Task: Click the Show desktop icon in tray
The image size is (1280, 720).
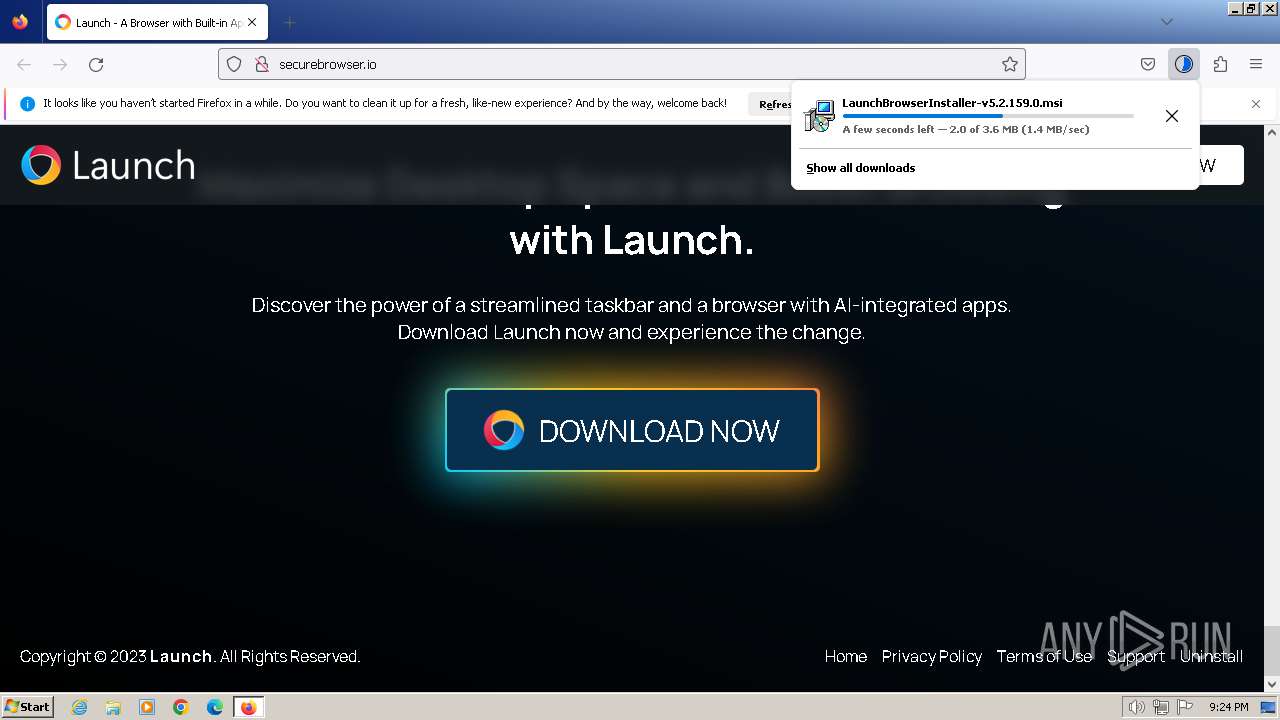Action: click(1269, 707)
